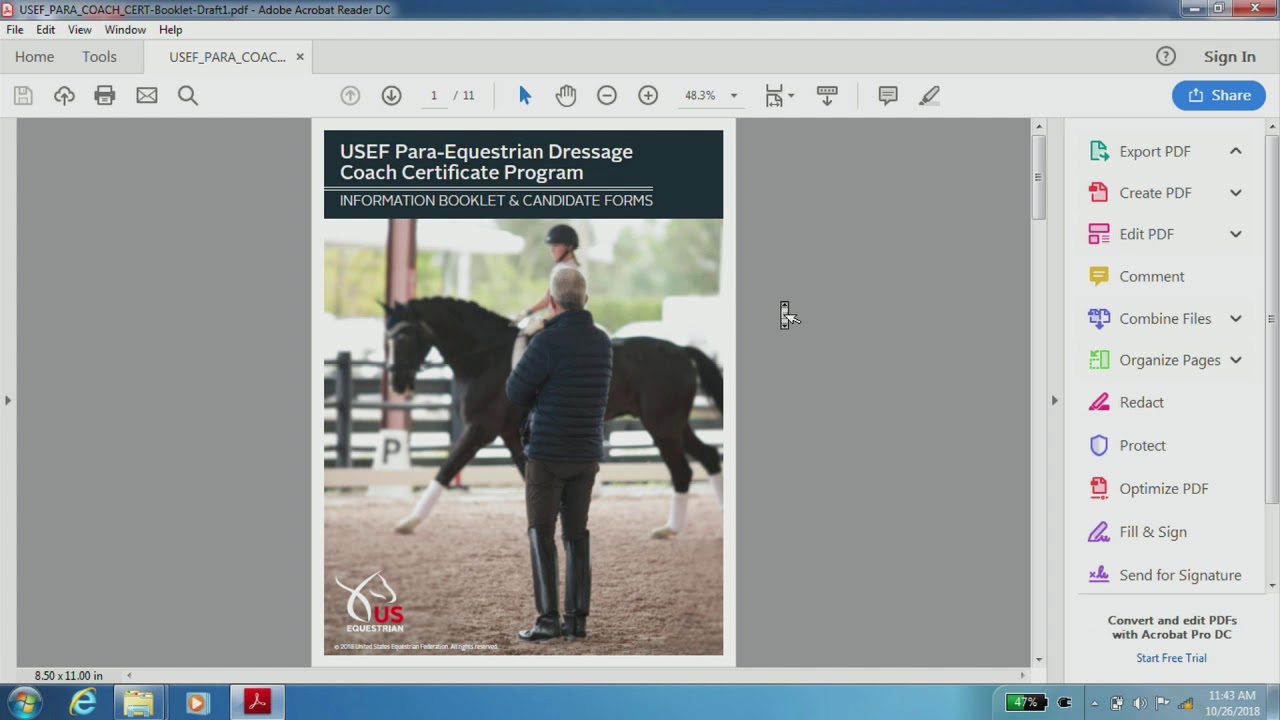The image size is (1280, 720).
Task: Open the Find text magnifier icon
Action: (x=188, y=95)
